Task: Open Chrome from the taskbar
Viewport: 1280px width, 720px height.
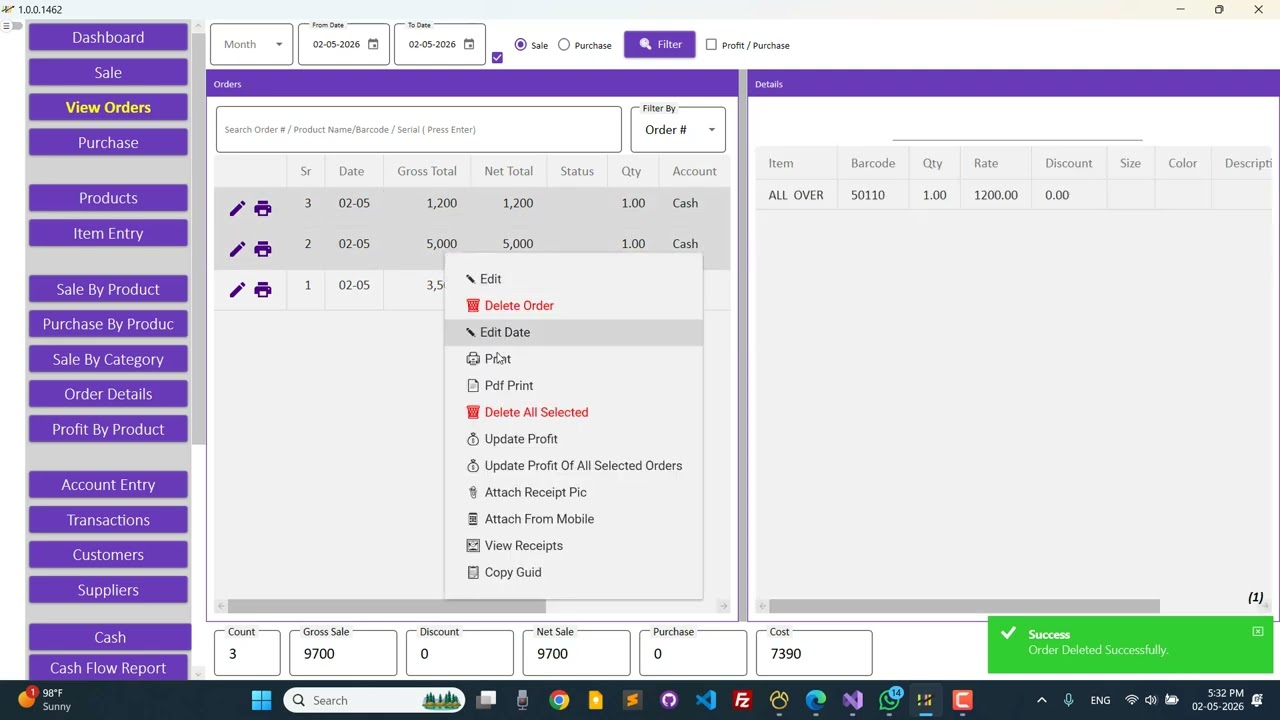Action: pos(559,700)
